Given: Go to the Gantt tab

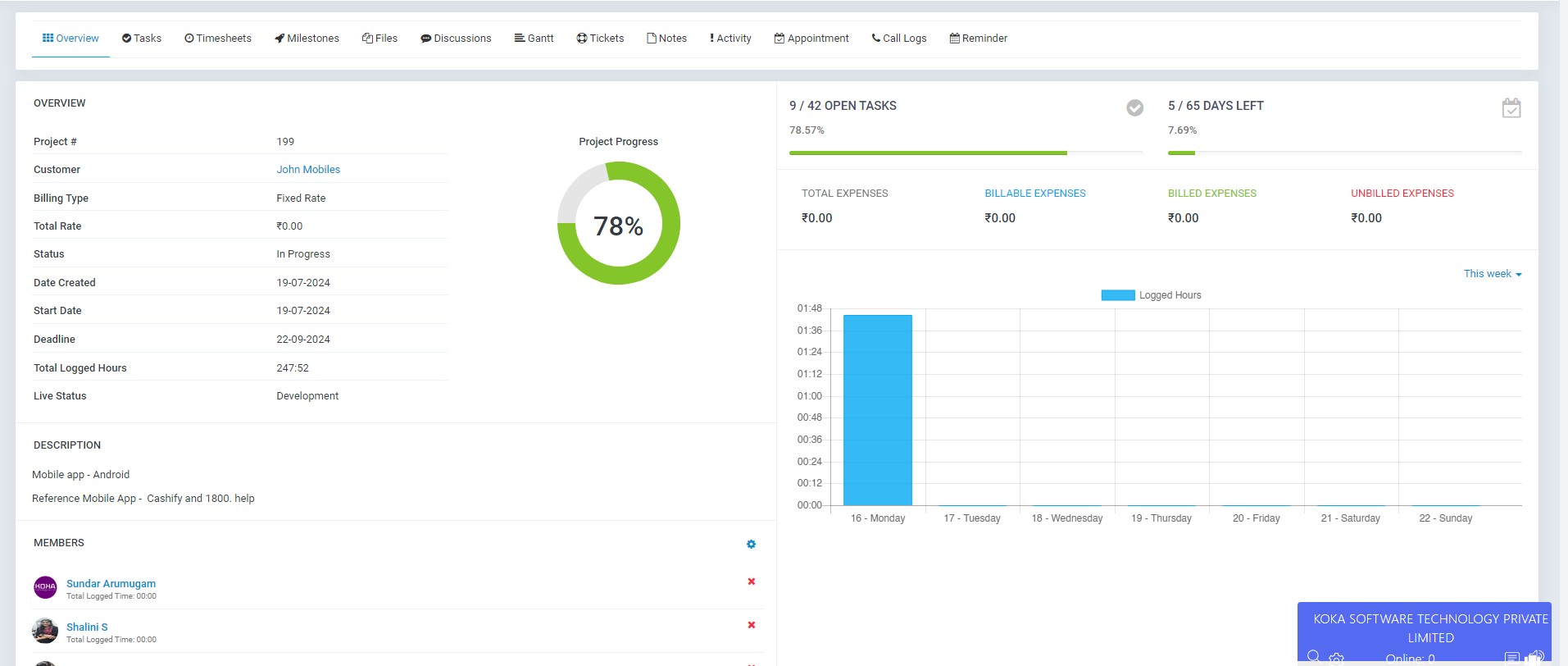Looking at the screenshot, I should pyautogui.click(x=534, y=39).
